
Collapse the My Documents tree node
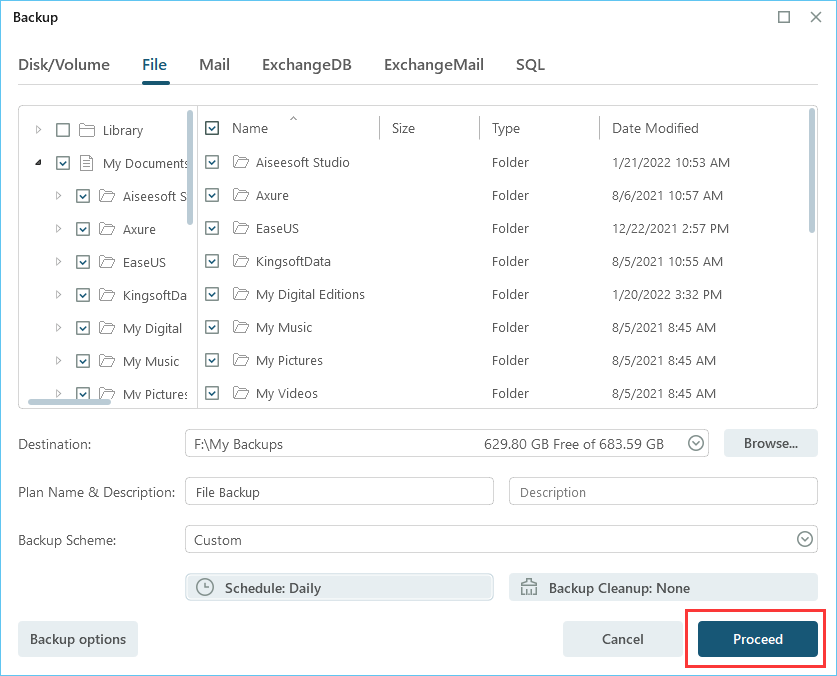click(38, 163)
